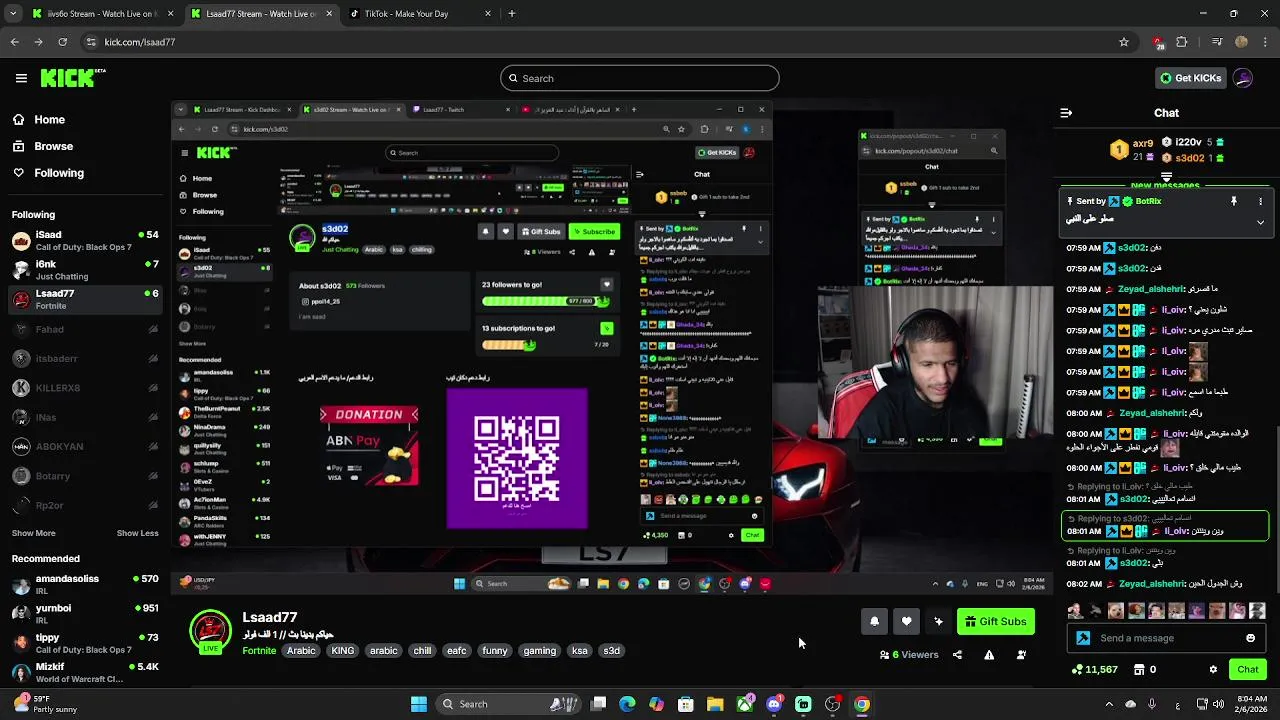
Task: Open pinned message three-dot options
Action: pos(1260,201)
